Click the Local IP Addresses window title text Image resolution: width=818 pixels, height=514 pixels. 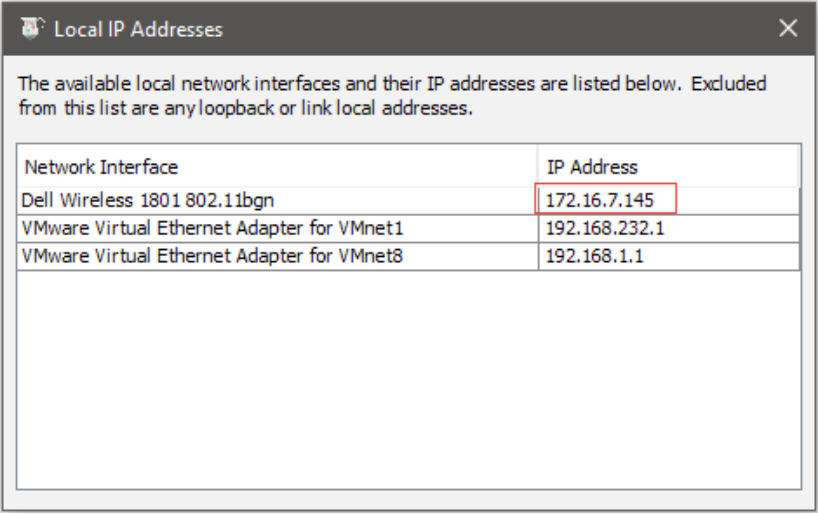pos(138,29)
